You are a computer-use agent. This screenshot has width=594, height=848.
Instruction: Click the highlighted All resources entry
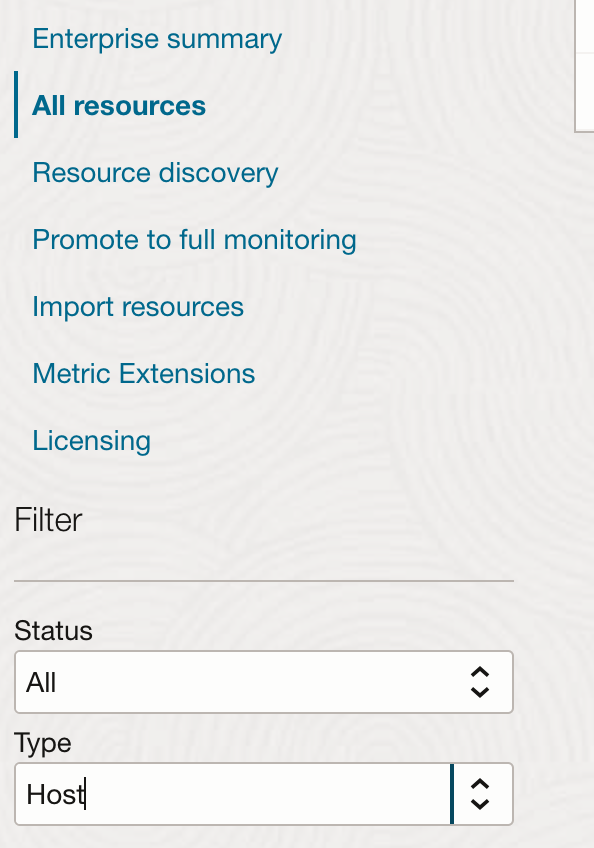coord(118,105)
